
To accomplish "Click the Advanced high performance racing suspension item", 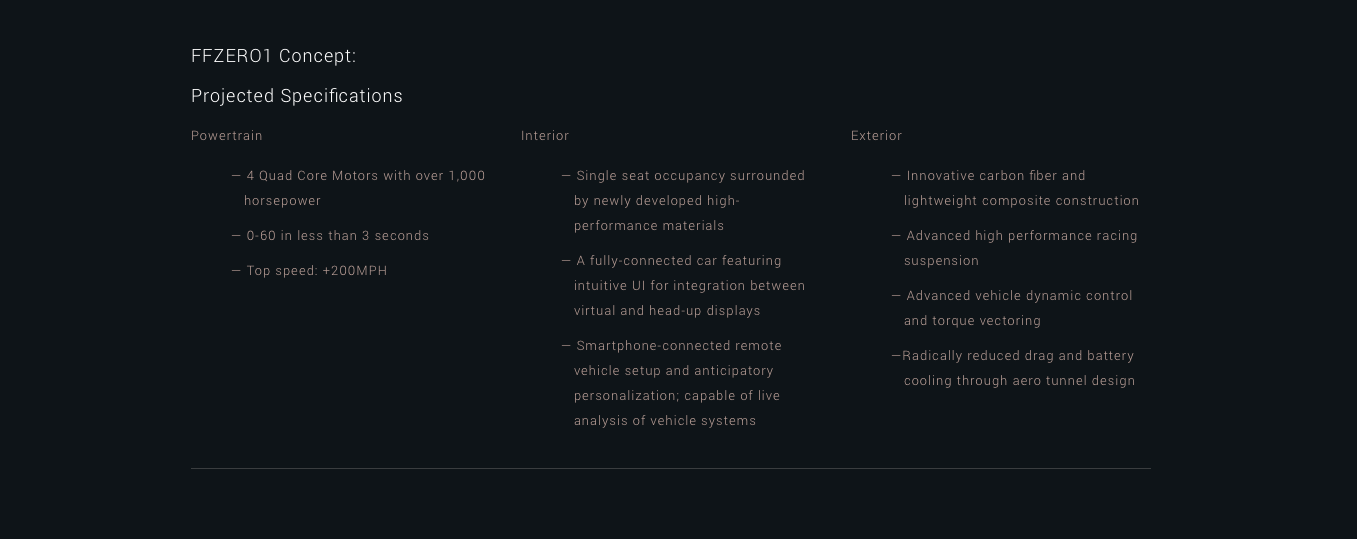I will [1014, 248].
